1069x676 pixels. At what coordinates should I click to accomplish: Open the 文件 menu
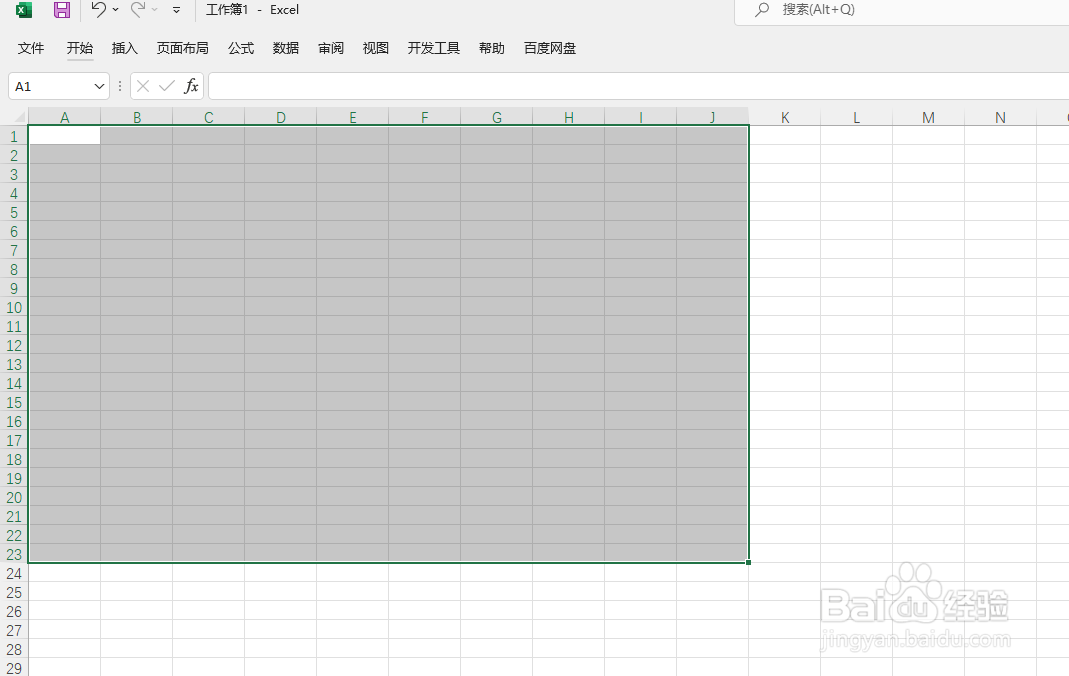click(31, 48)
